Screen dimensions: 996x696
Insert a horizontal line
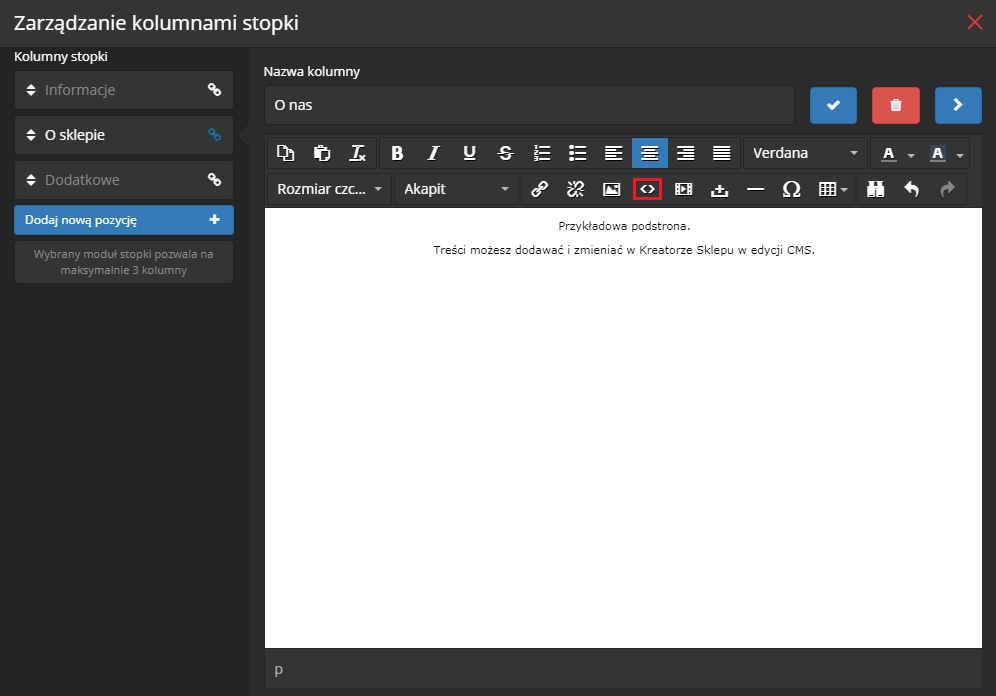pyautogui.click(x=755, y=189)
